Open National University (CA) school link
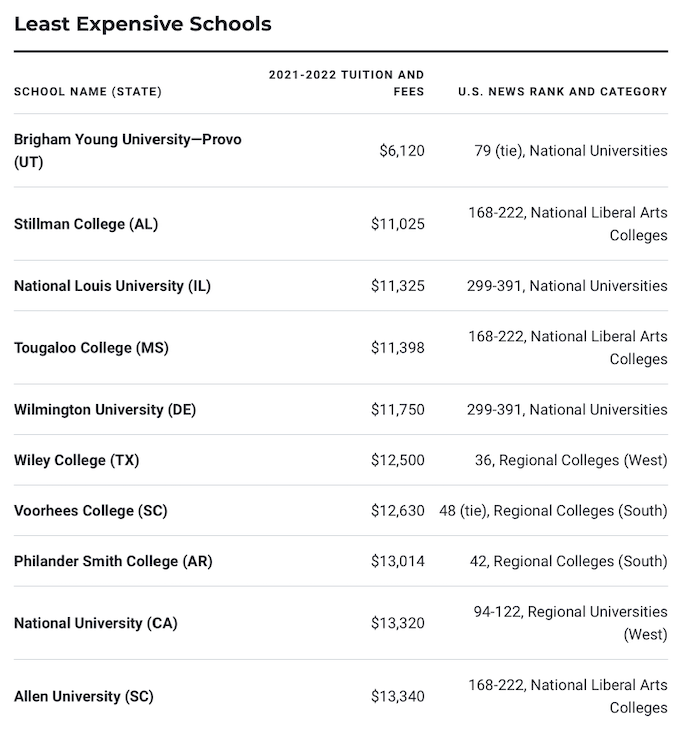The image size is (692, 730). [x=96, y=623]
